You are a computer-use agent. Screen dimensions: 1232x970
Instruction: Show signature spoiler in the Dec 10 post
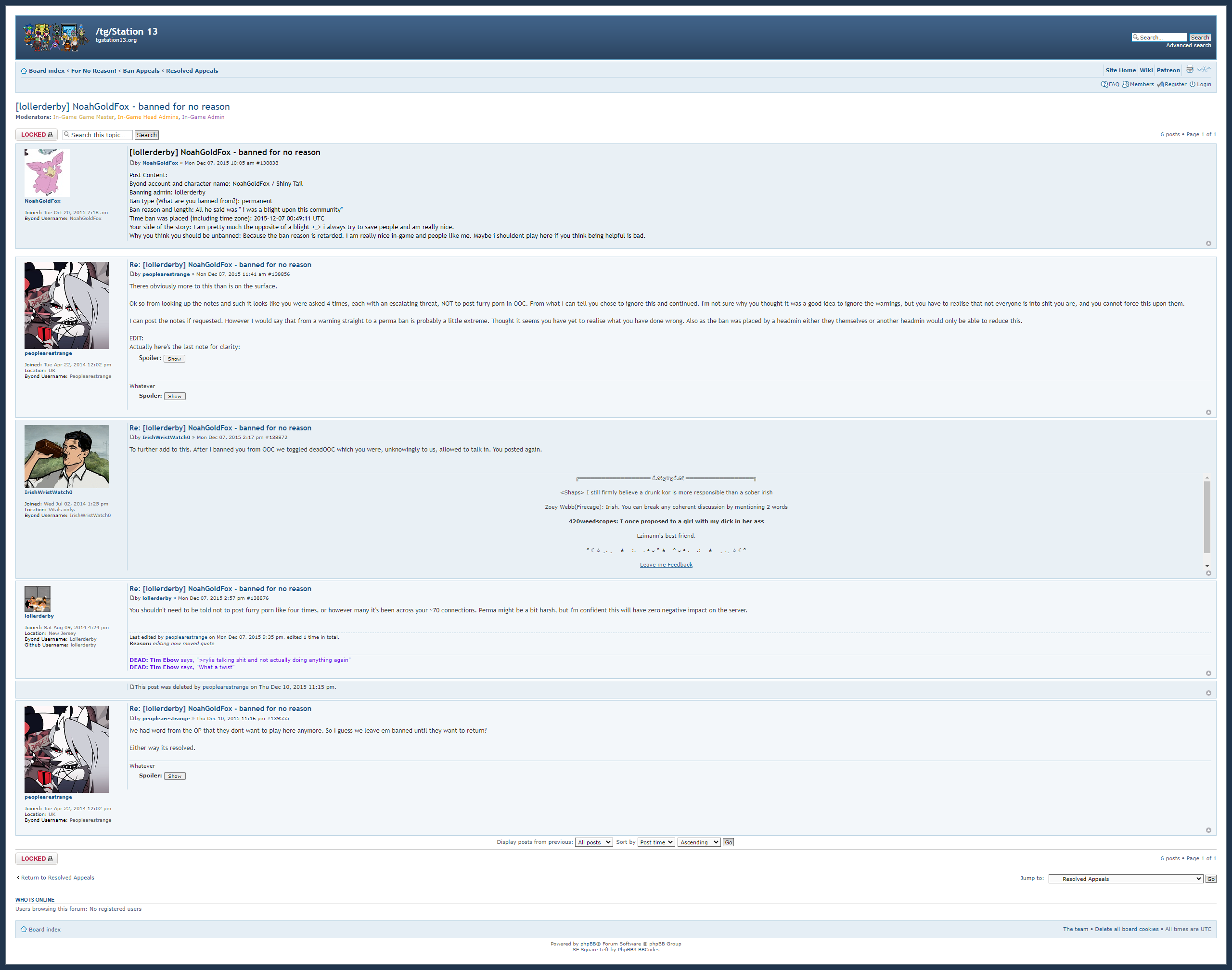[x=175, y=776]
